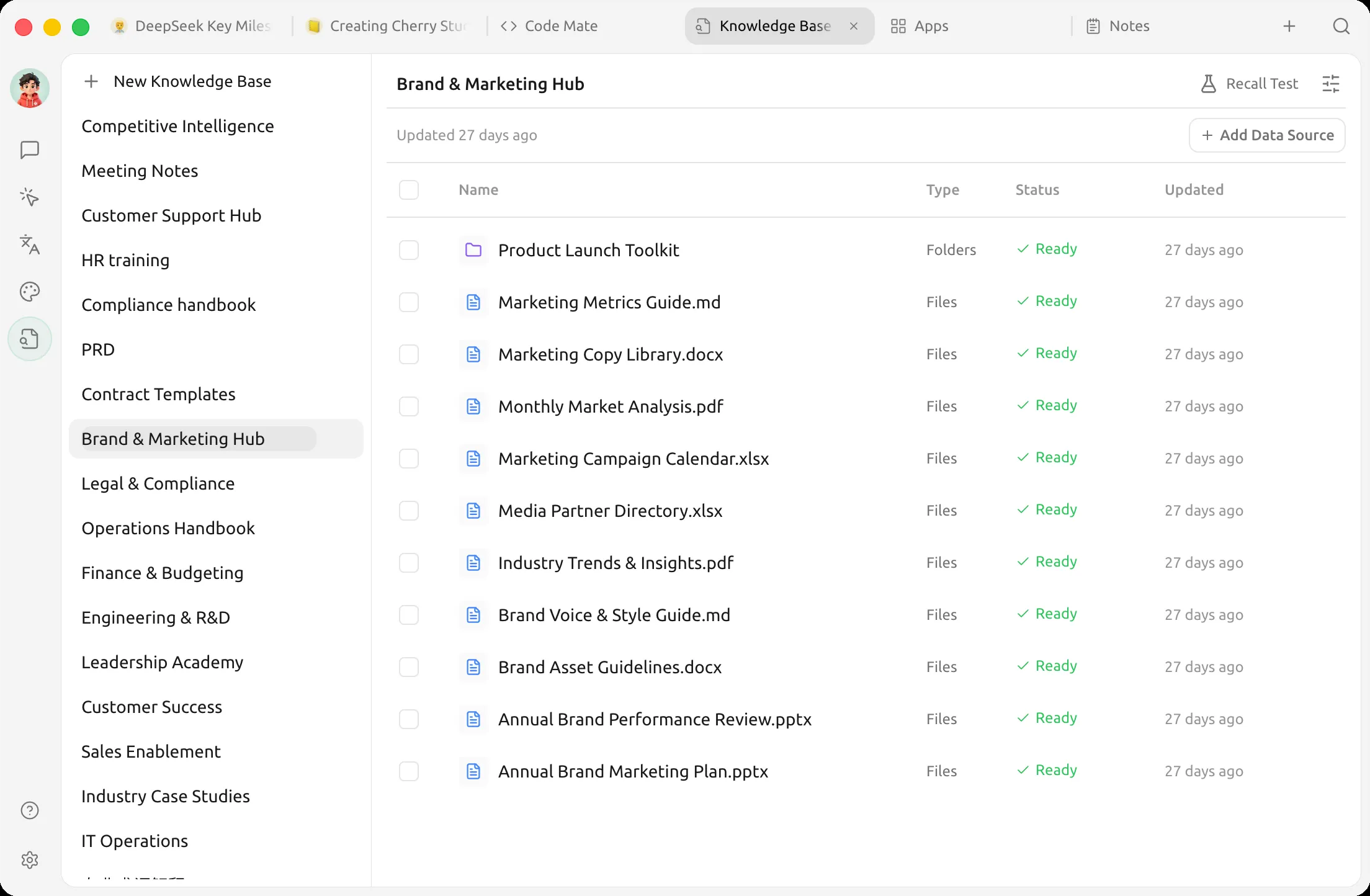Add a new tab with plus icon
Viewport: 1370px width, 896px height.
coord(1289,26)
